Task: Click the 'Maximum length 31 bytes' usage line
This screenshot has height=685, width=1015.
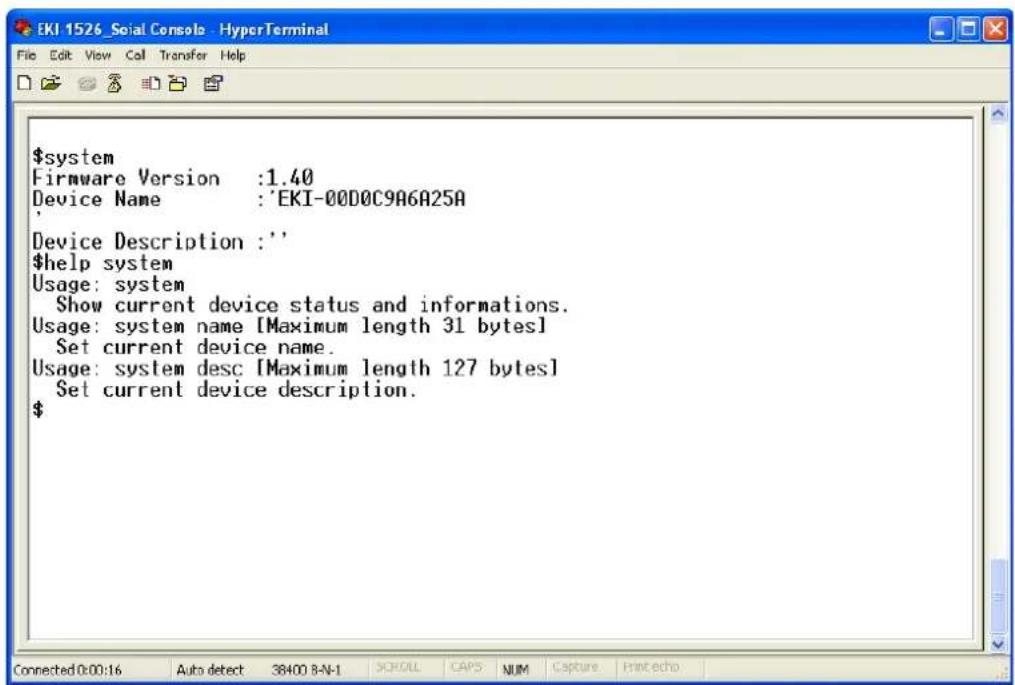Action: [289, 326]
